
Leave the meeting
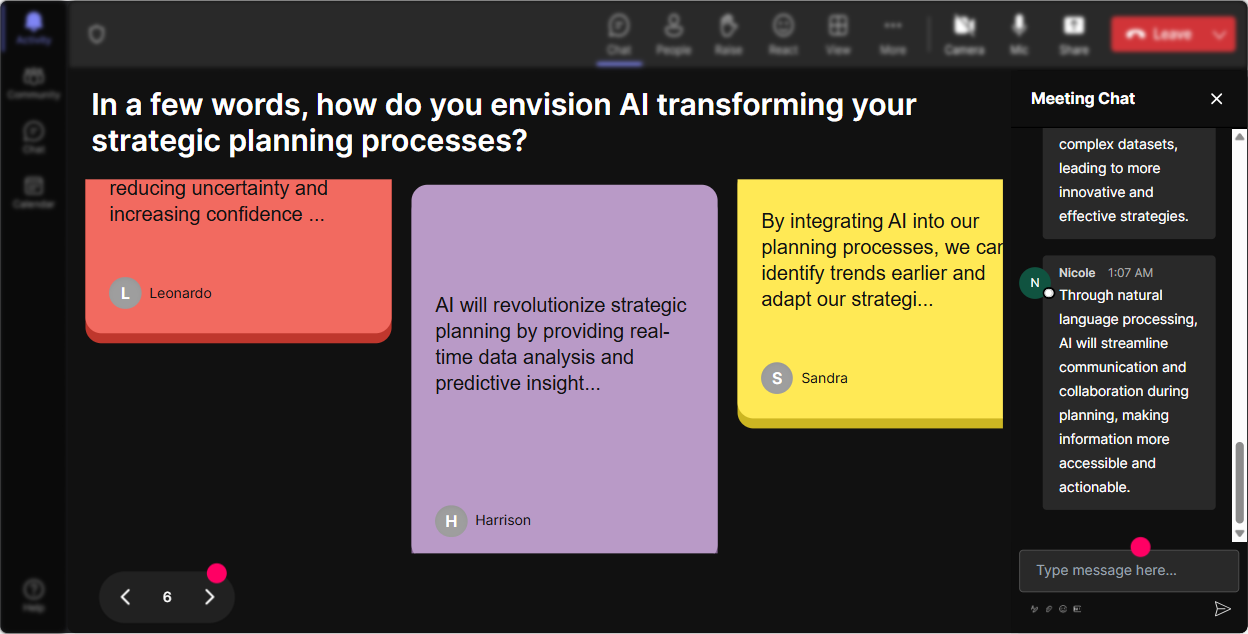[1158, 34]
